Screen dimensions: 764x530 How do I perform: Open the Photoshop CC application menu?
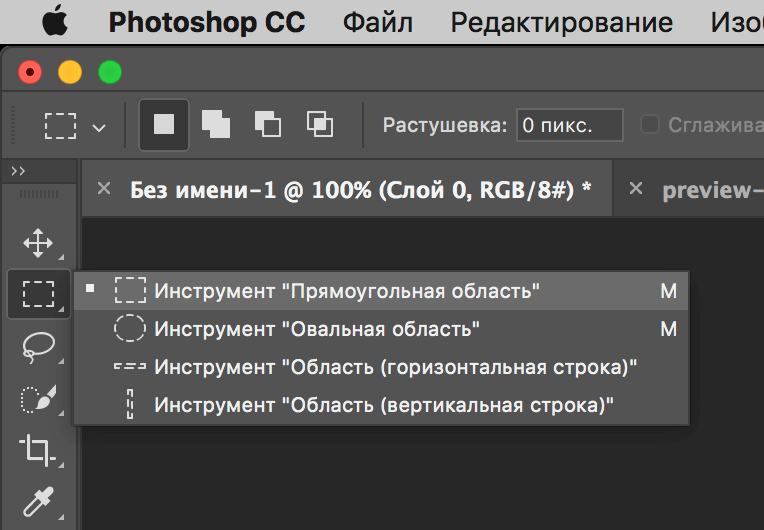tap(207, 22)
